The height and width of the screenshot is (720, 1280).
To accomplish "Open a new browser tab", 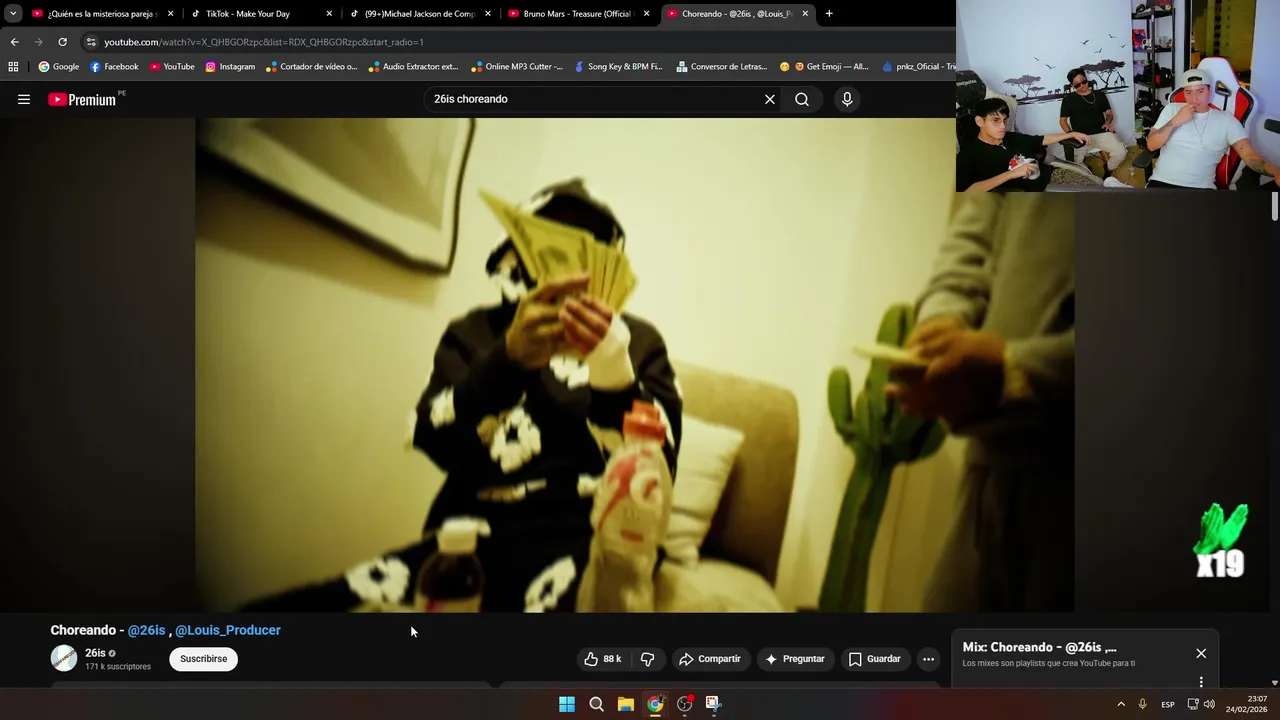I will click(x=829, y=14).
